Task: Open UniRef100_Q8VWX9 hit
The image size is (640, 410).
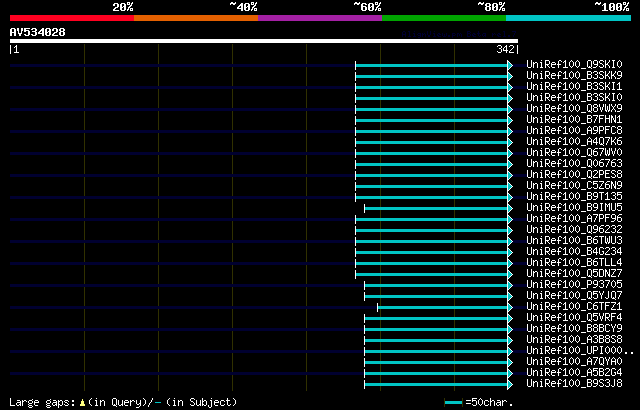Action: (574, 109)
